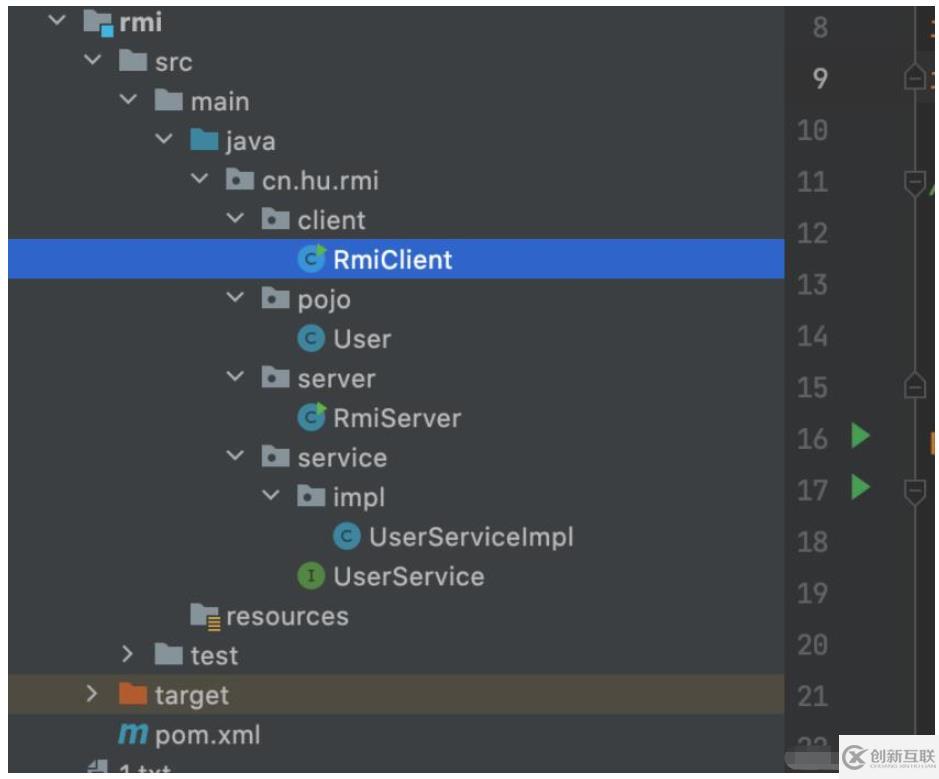Click the green run arrow on line 17

coord(860,488)
